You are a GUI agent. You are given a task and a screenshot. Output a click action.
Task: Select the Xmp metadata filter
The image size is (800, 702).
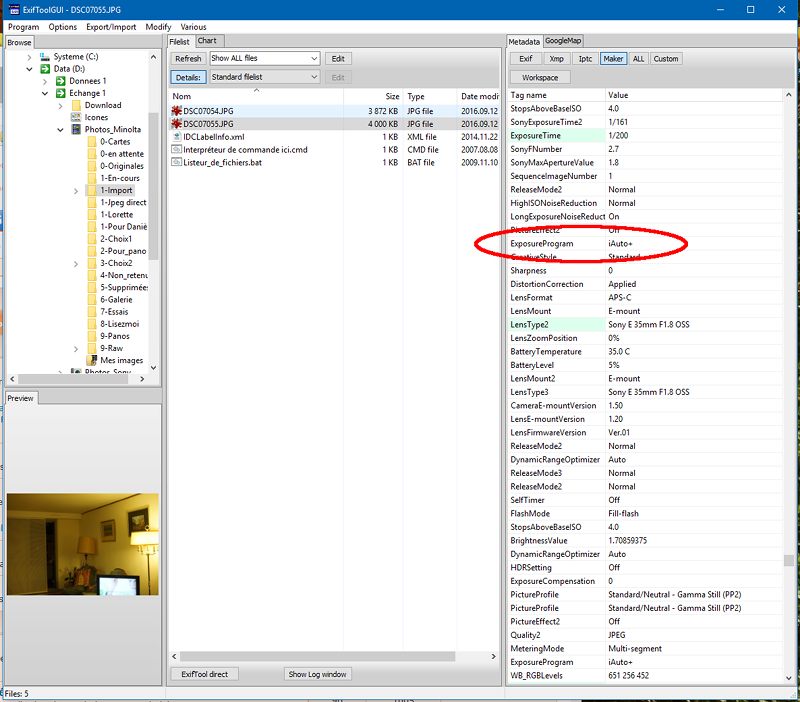pyautogui.click(x=556, y=59)
